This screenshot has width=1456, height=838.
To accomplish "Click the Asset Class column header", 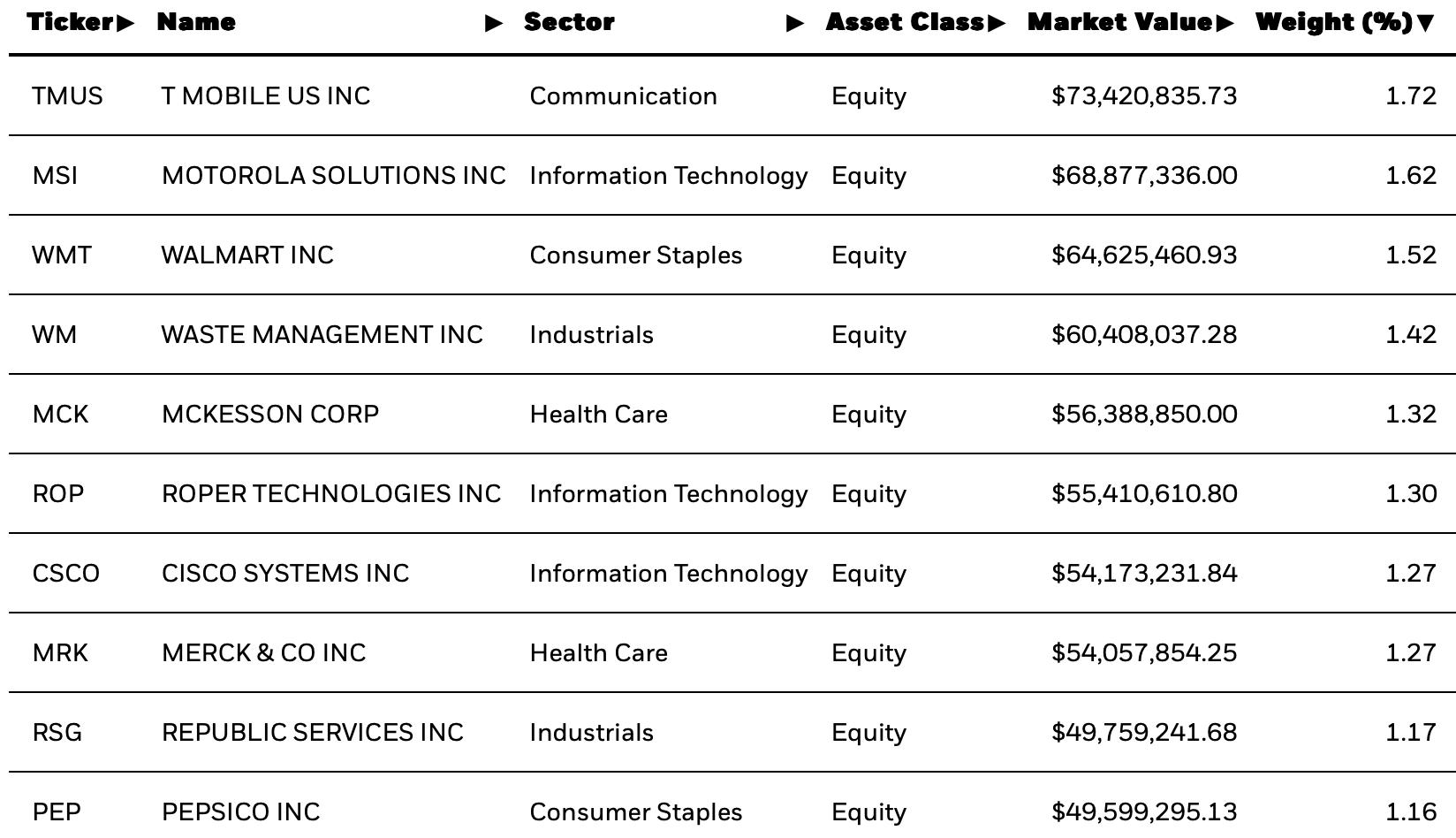I will [x=905, y=22].
